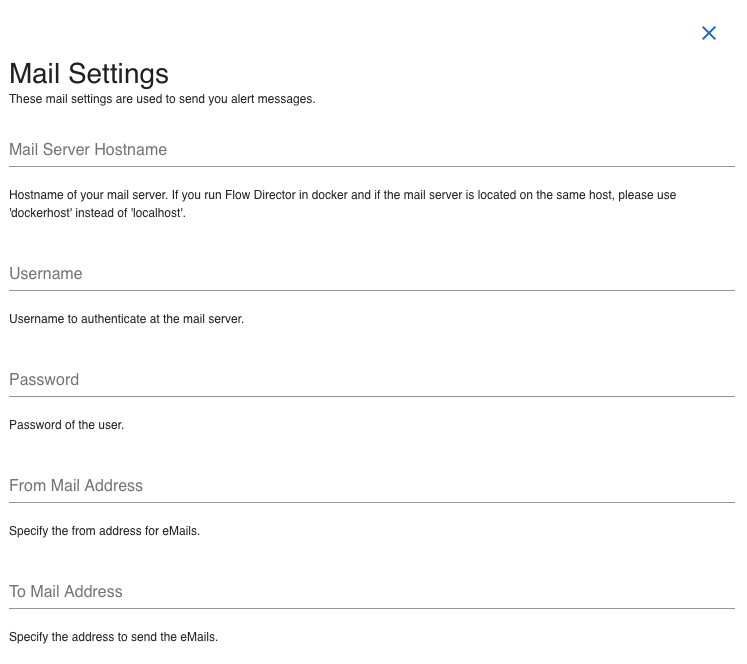The image size is (747, 664).
Task: Click the word 'dockerhost' in hostname hint
Action: pos(40,213)
